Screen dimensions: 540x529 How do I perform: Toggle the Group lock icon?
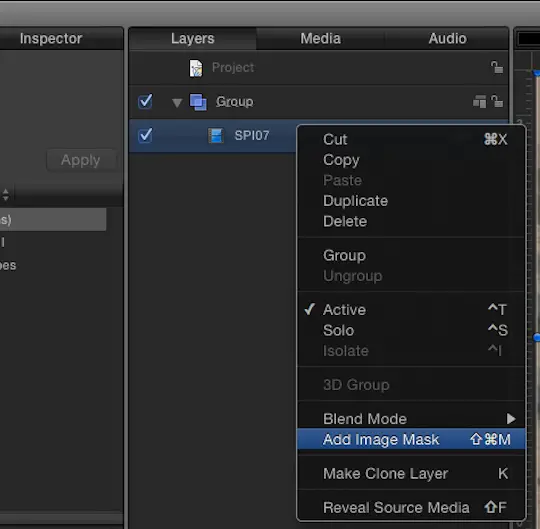coord(497,102)
